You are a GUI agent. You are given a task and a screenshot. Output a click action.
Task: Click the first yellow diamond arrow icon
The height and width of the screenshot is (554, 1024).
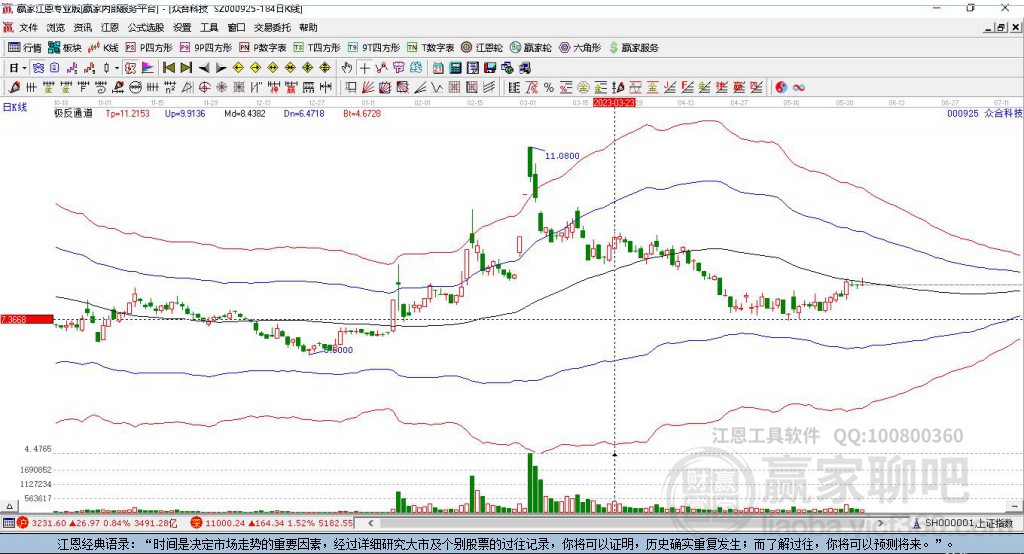[238, 68]
